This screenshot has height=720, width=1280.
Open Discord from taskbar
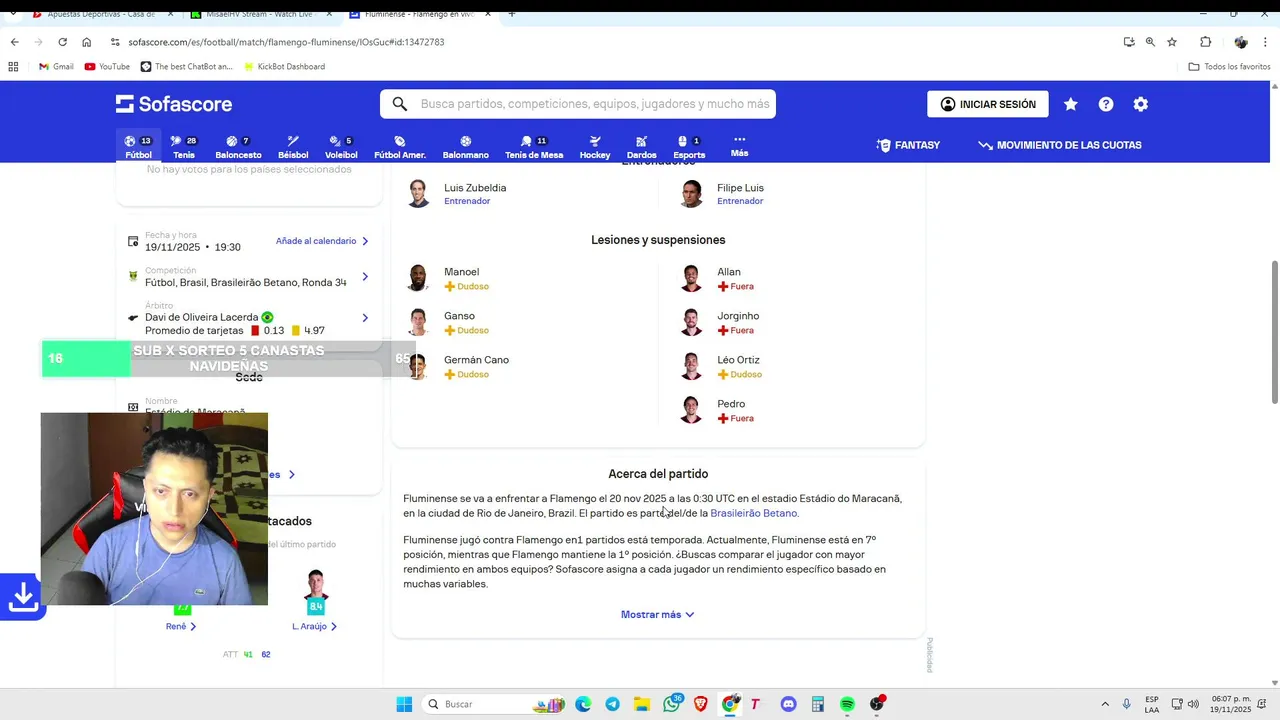click(x=788, y=704)
